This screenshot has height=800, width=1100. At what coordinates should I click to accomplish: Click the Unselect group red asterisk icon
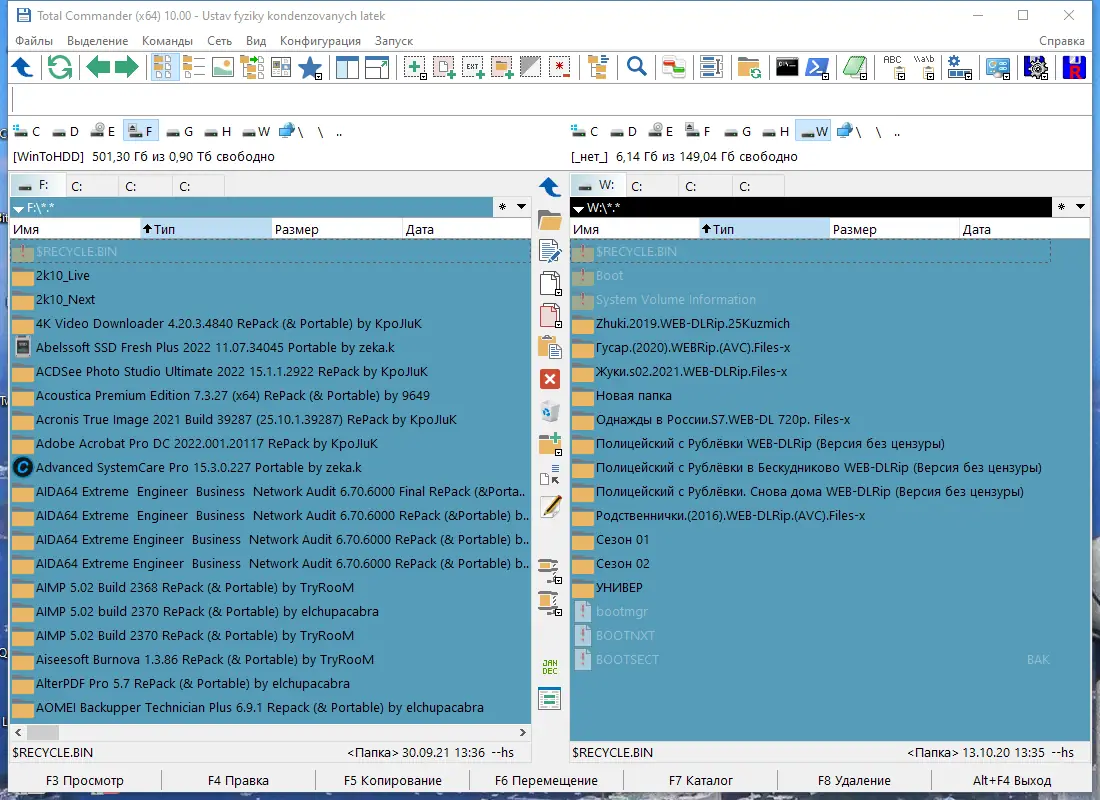pos(559,68)
